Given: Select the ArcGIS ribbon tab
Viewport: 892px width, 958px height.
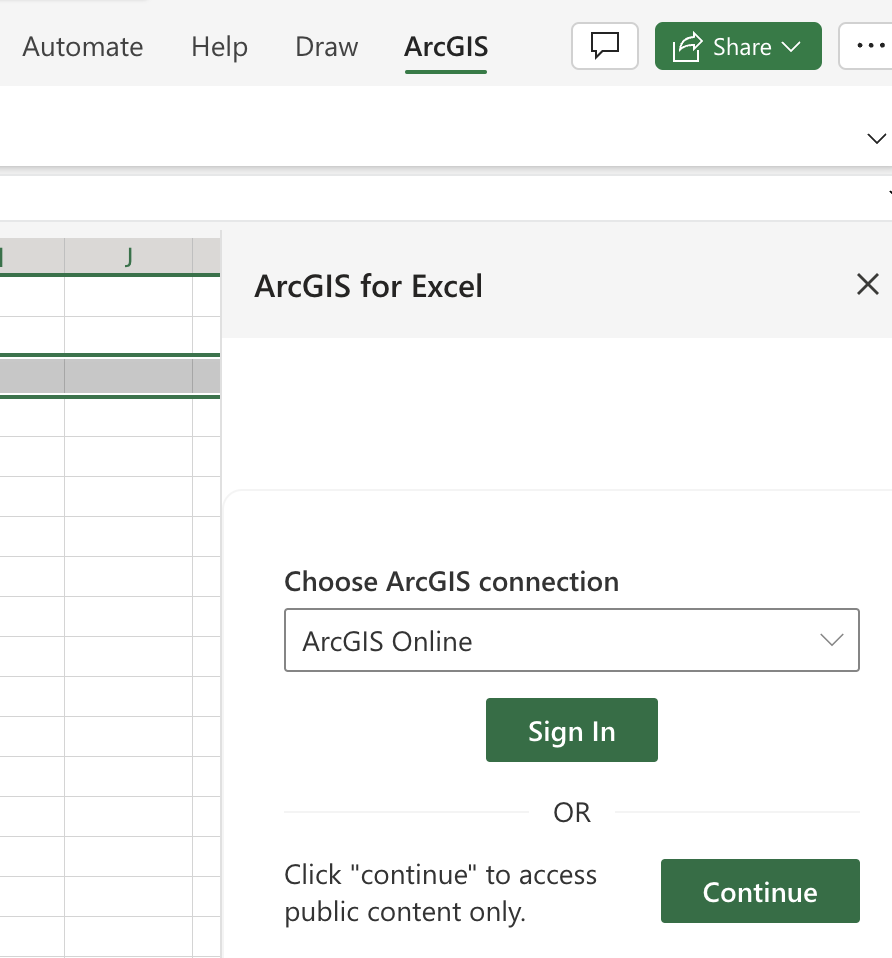Looking at the screenshot, I should (446, 47).
